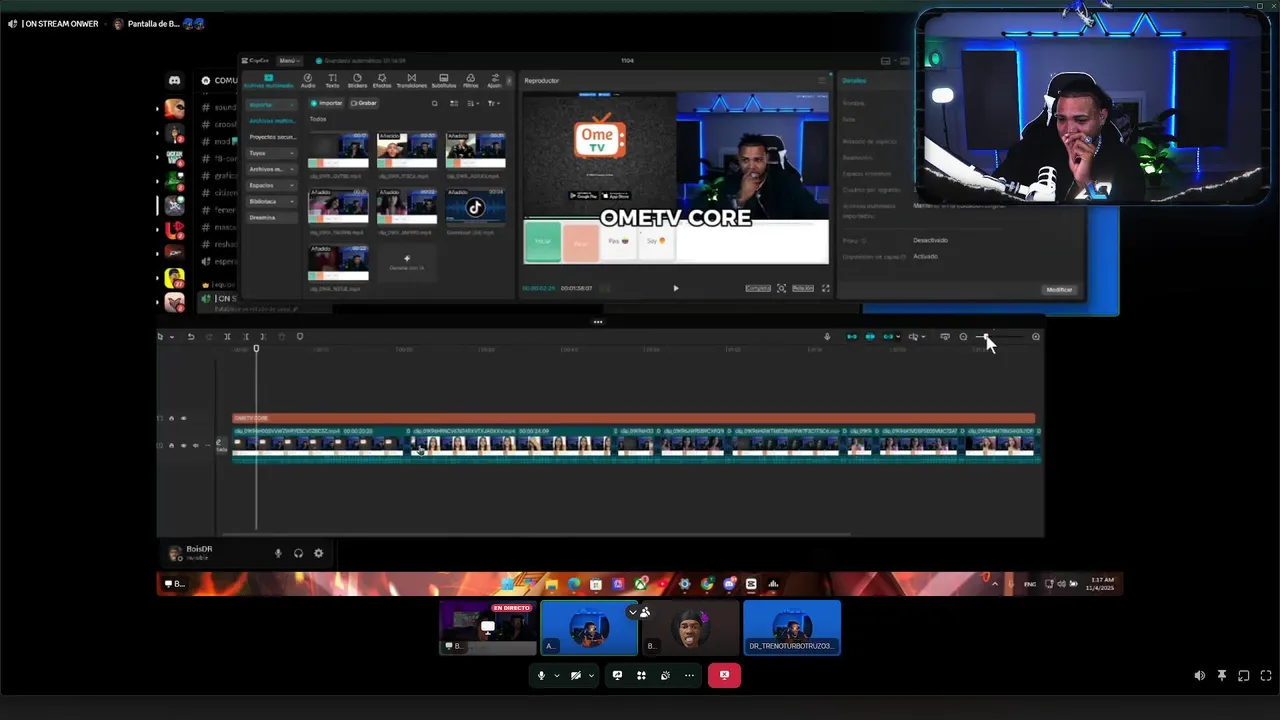Open the Efectos tab in CapCut
This screenshot has height=720, width=1280.
tap(382, 80)
